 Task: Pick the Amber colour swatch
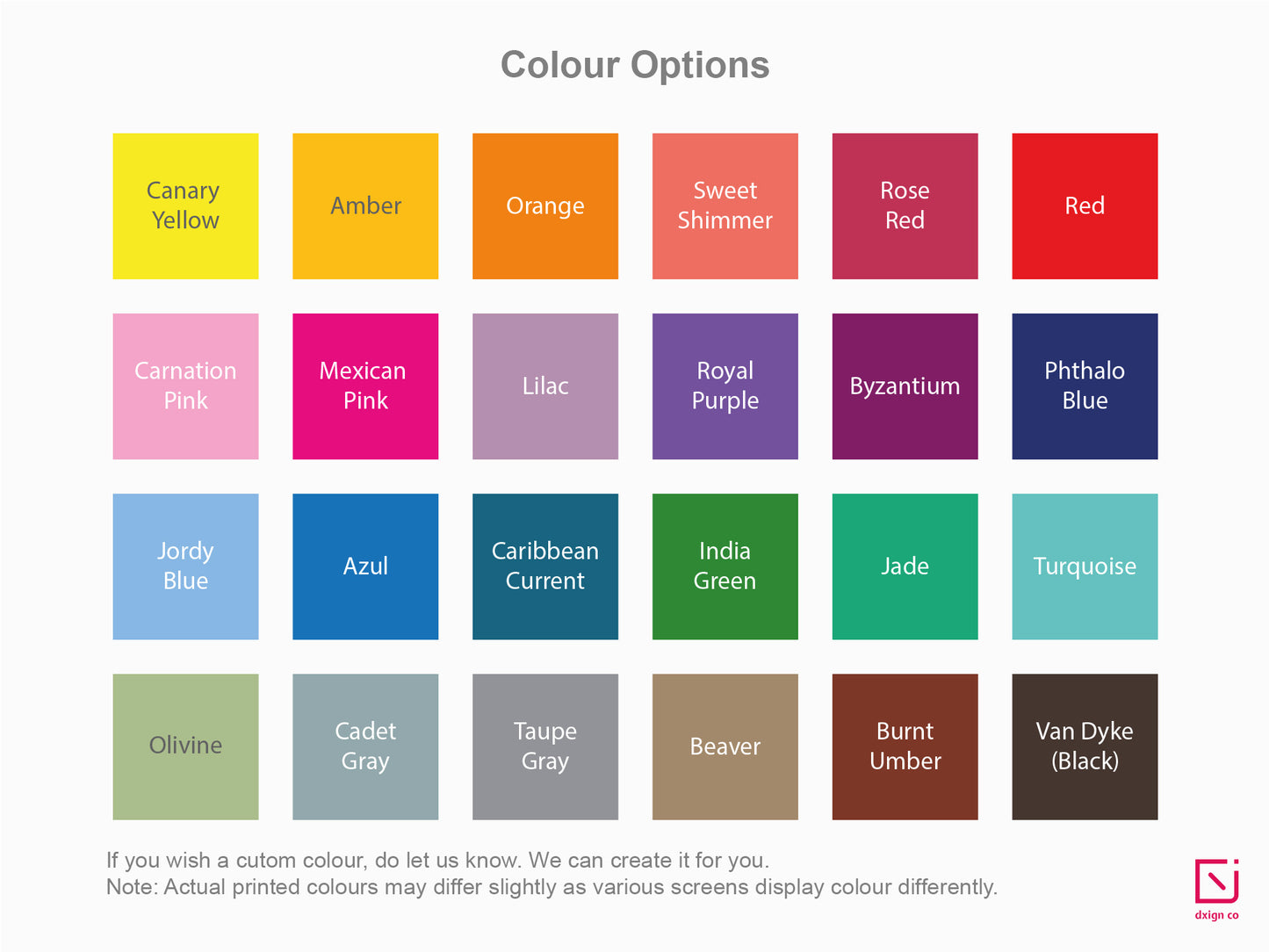pyautogui.click(x=365, y=206)
